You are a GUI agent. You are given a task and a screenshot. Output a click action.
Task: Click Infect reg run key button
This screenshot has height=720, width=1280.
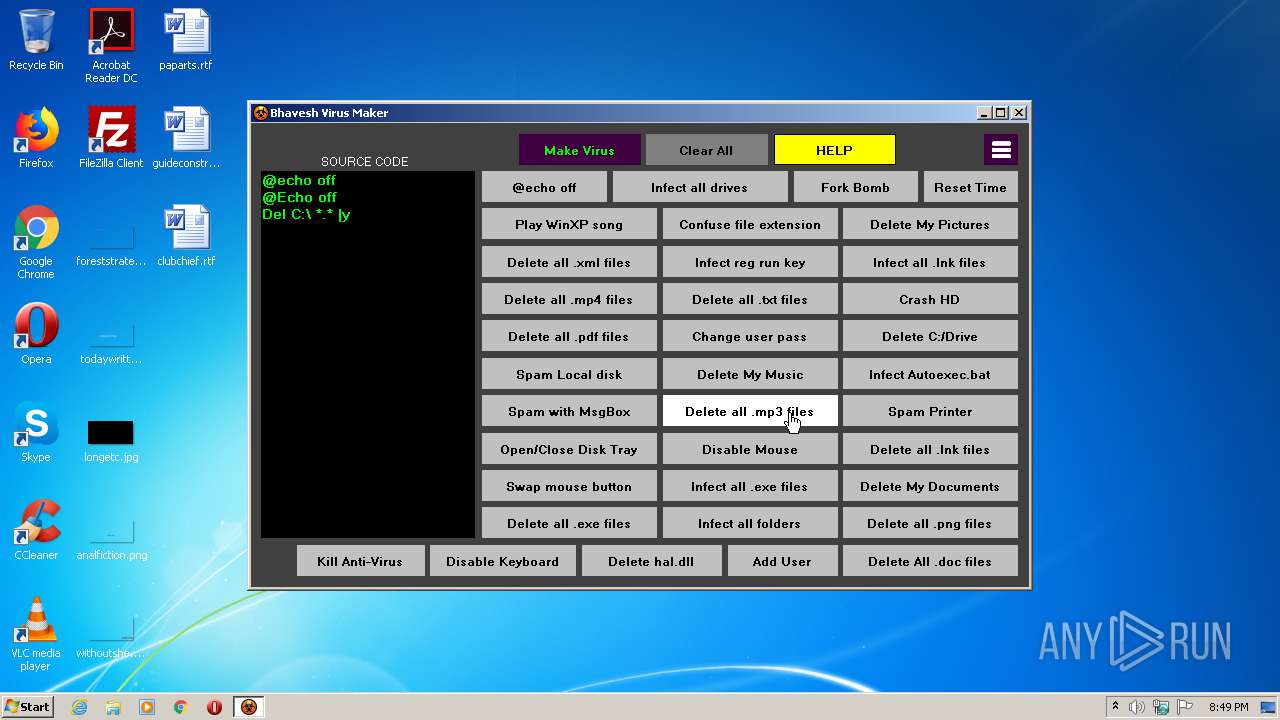pos(750,262)
